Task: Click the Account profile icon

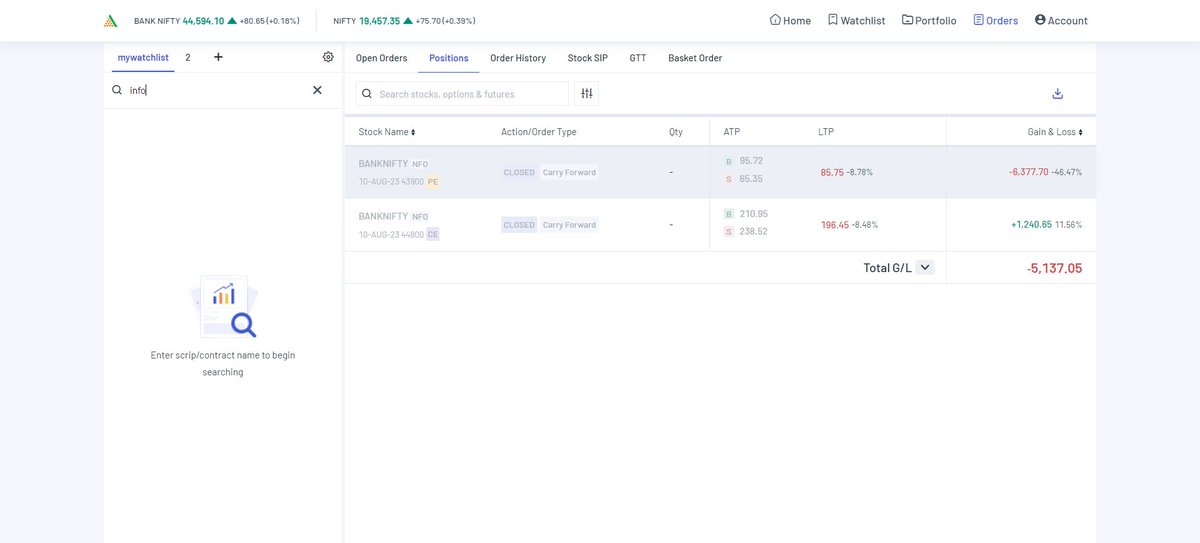Action: click(x=1040, y=20)
